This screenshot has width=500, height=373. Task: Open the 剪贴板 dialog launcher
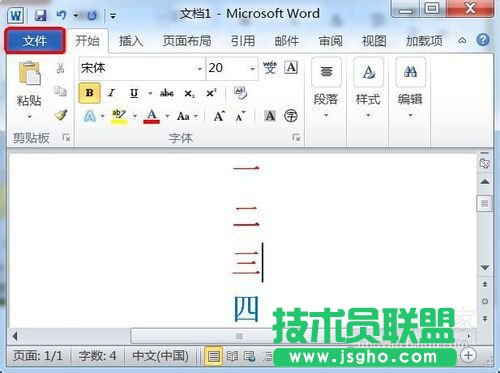pyautogui.click(x=66, y=137)
